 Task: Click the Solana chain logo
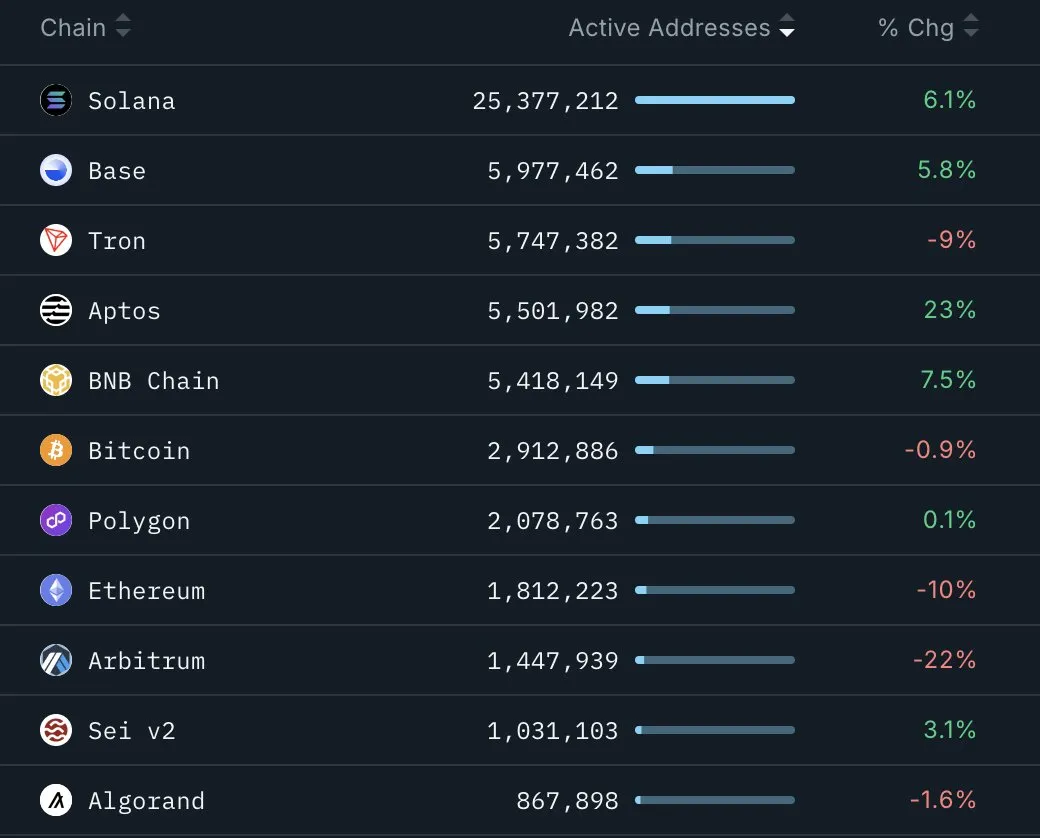point(56,100)
